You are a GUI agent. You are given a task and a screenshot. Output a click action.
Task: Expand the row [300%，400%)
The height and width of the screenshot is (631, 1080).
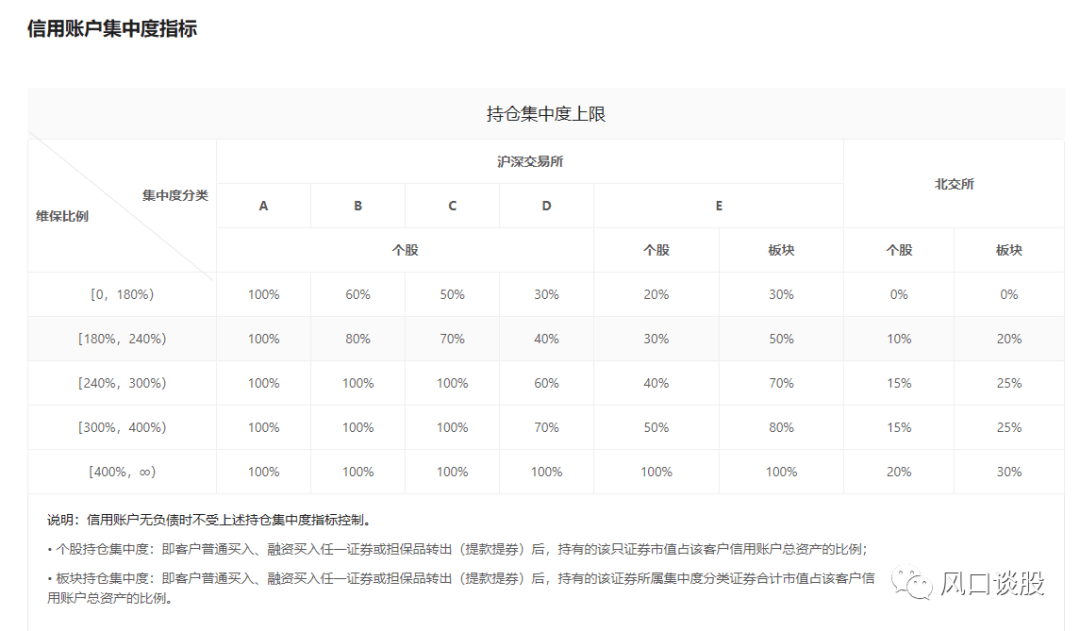[122, 427]
